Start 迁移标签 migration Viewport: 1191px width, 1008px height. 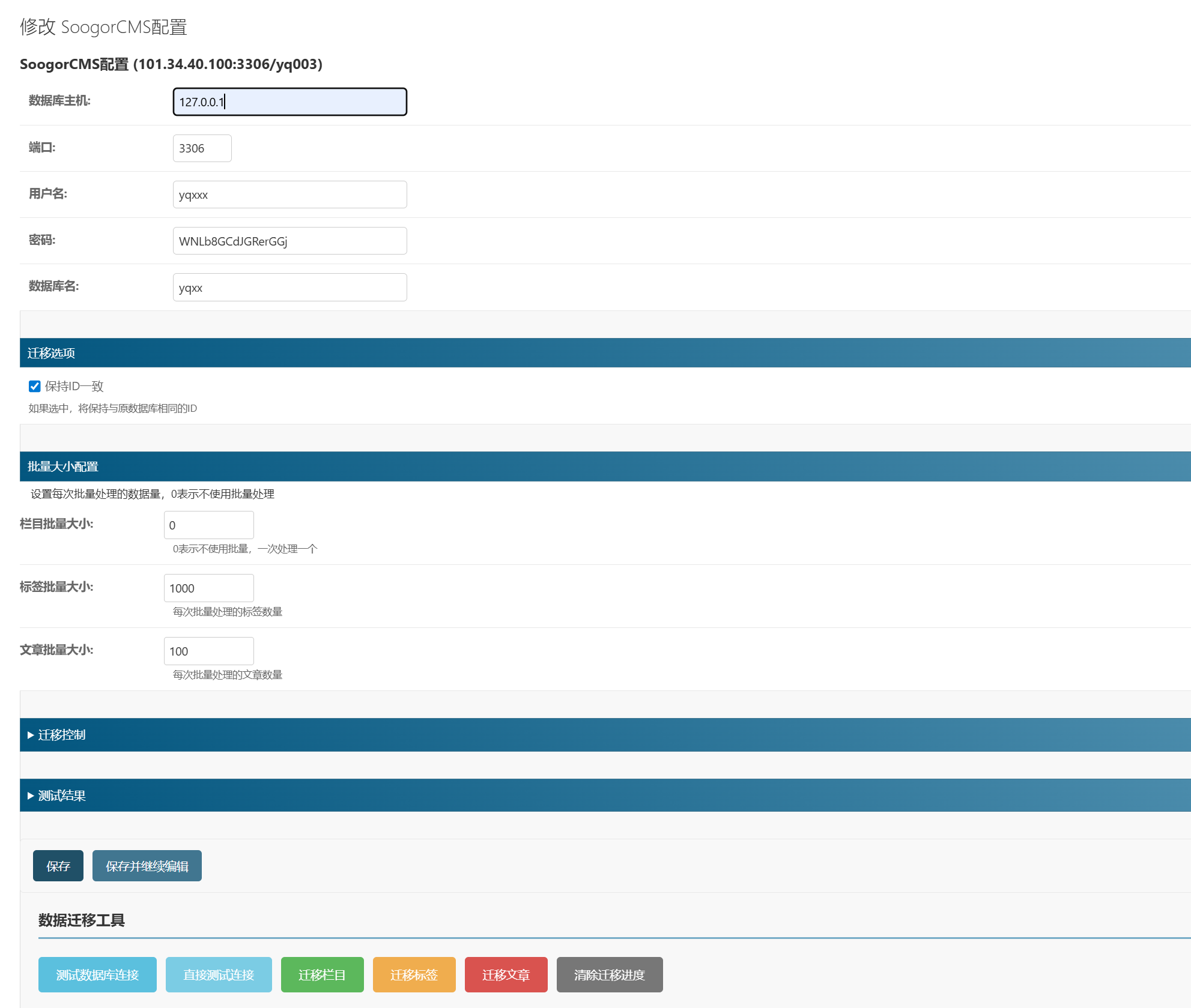(414, 974)
